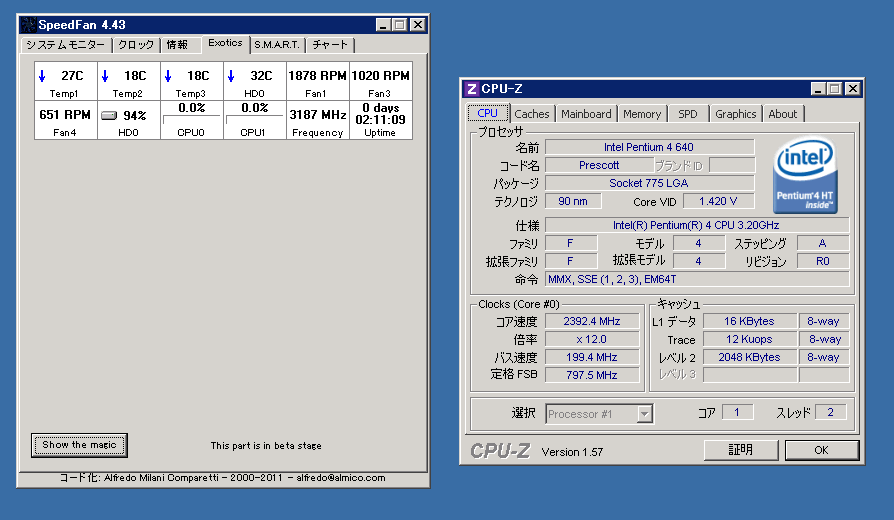Minimize the SpeedFan window
The width and height of the screenshot is (894, 520).
[x=383, y=25]
